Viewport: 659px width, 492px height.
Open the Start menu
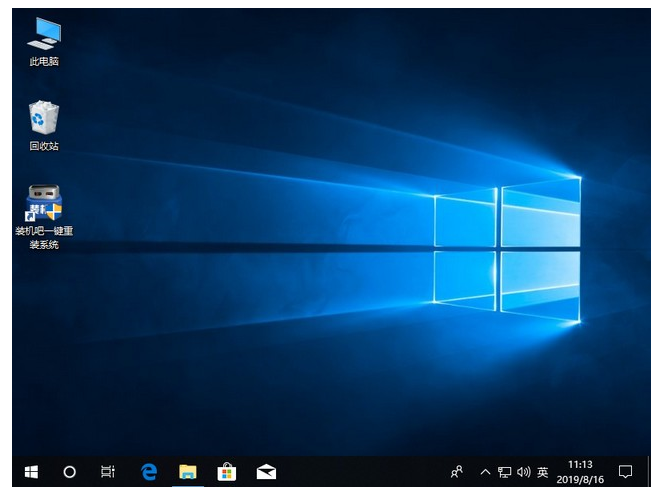point(31,471)
